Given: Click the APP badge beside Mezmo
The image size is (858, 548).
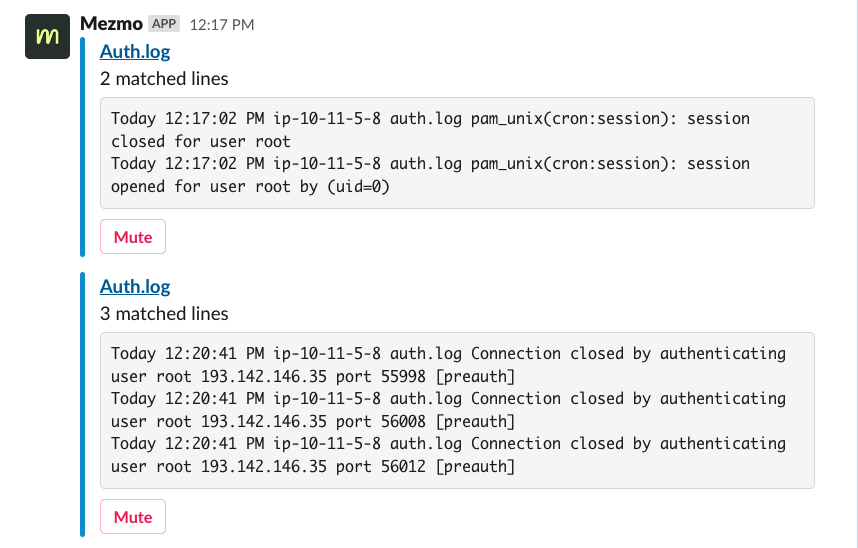Looking at the screenshot, I should (x=164, y=24).
